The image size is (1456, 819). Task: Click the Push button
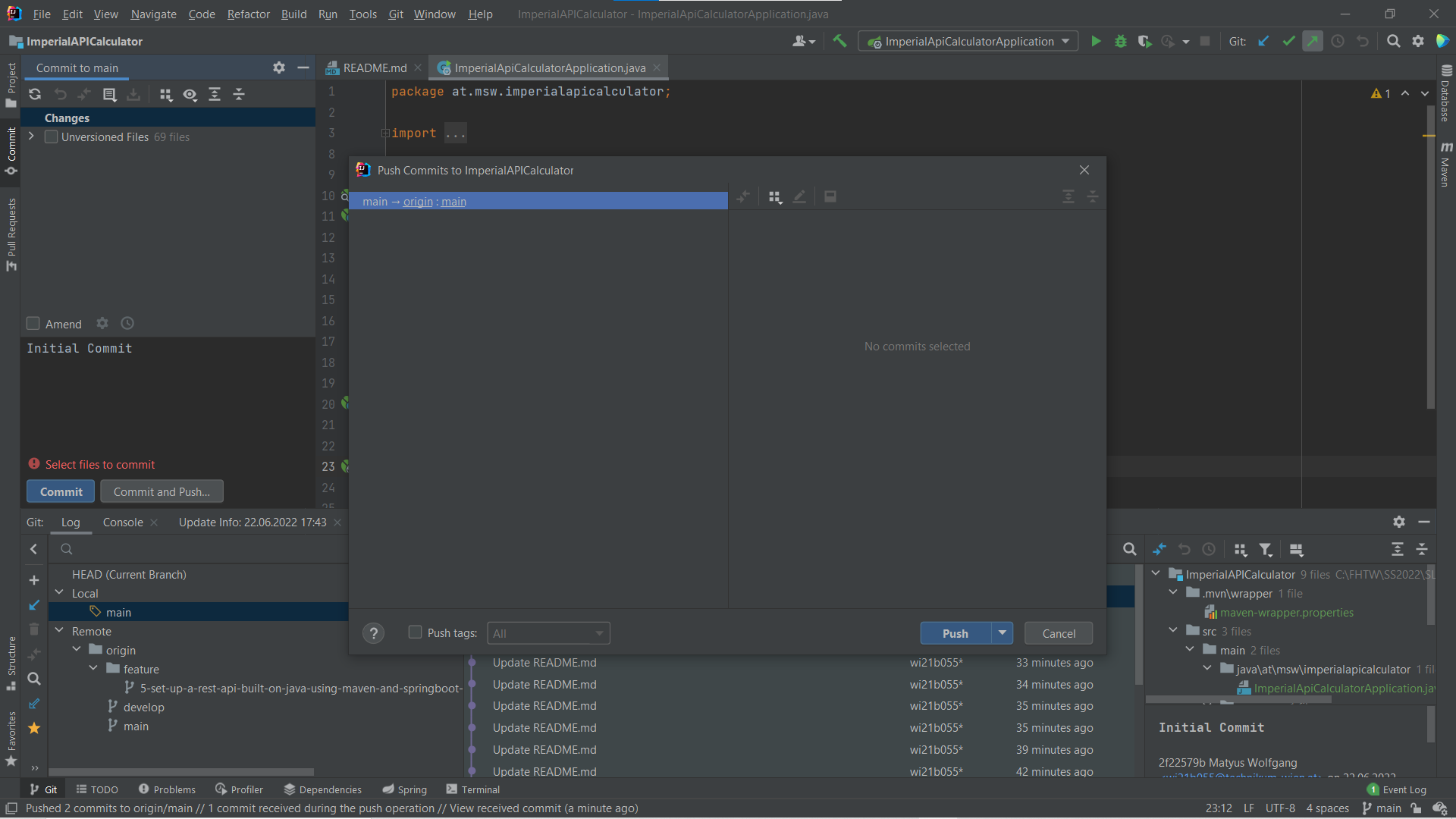click(x=955, y=633)
